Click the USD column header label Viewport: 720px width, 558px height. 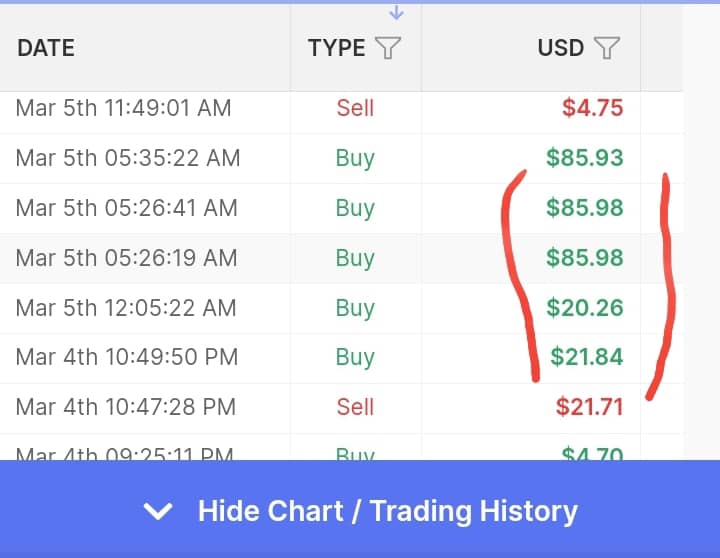click(x=561, y=48)
